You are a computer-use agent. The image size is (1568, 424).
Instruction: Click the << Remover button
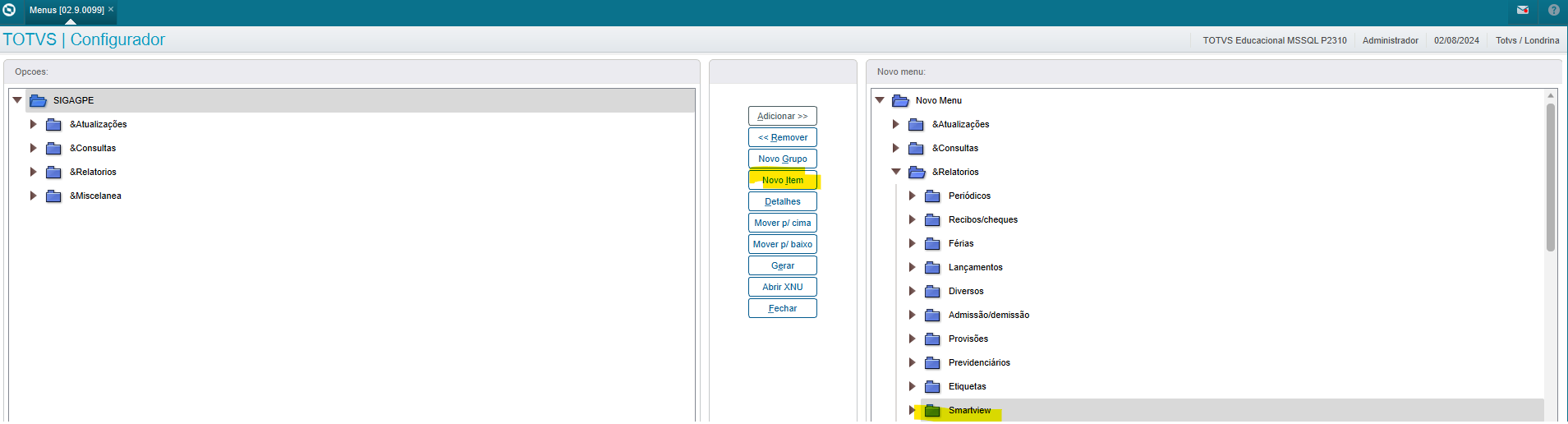(783, 137)
